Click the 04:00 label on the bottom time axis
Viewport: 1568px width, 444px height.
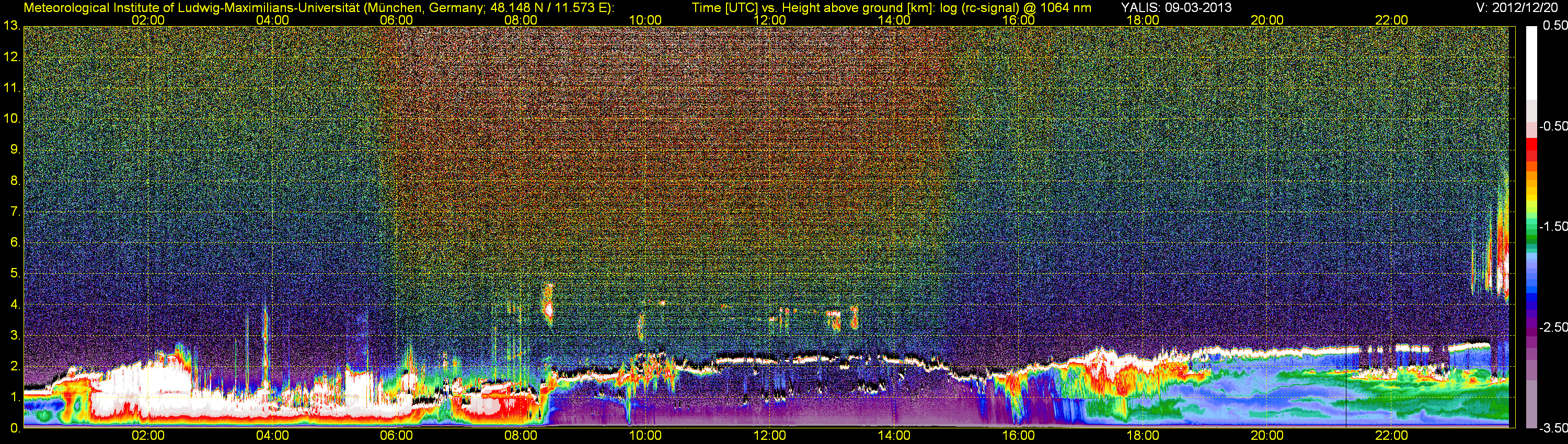pyautogui.click(x=272, y=436)
